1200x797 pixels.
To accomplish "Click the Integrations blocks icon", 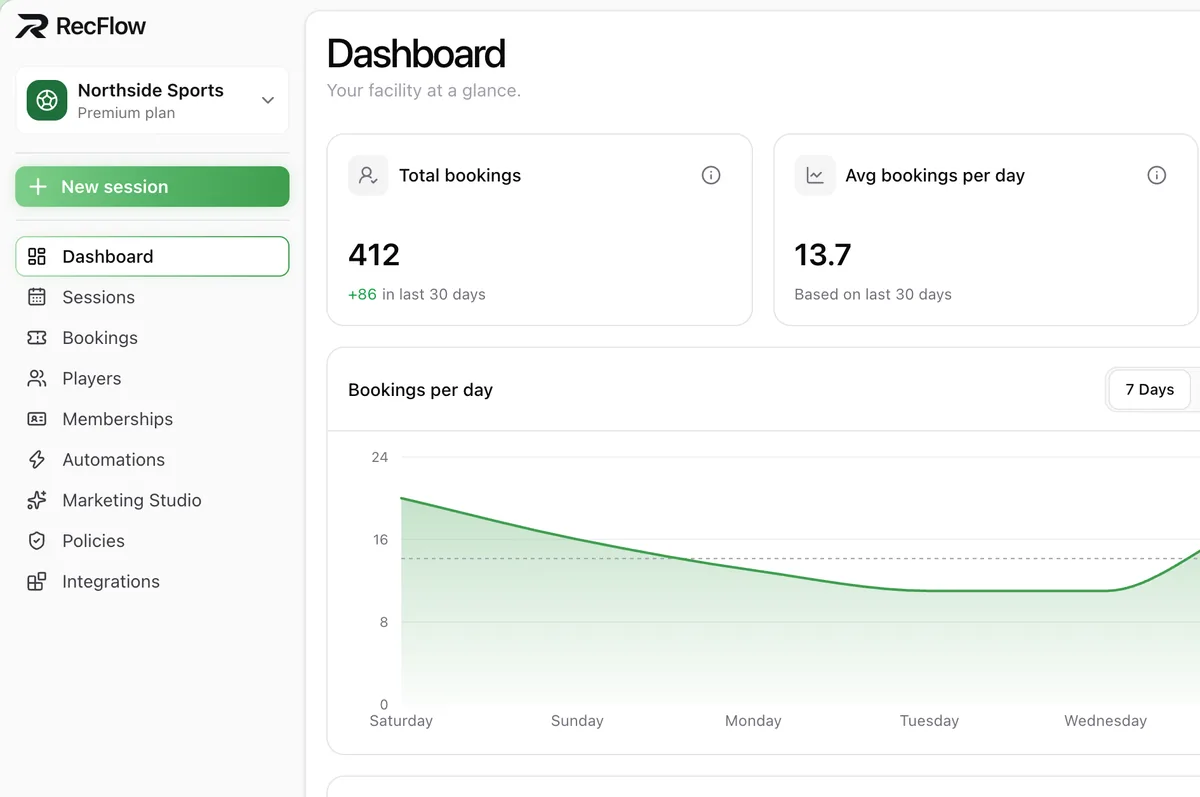I will click(x=37, y=582).
